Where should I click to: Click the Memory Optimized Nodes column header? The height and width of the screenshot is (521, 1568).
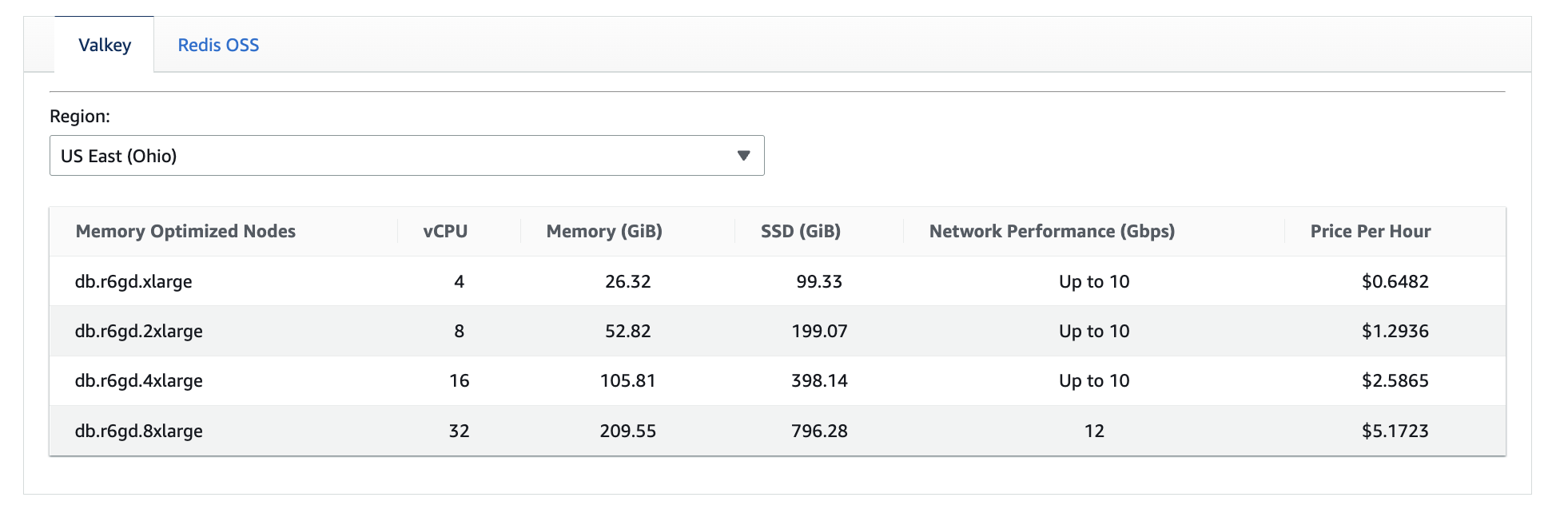[185, 232]
